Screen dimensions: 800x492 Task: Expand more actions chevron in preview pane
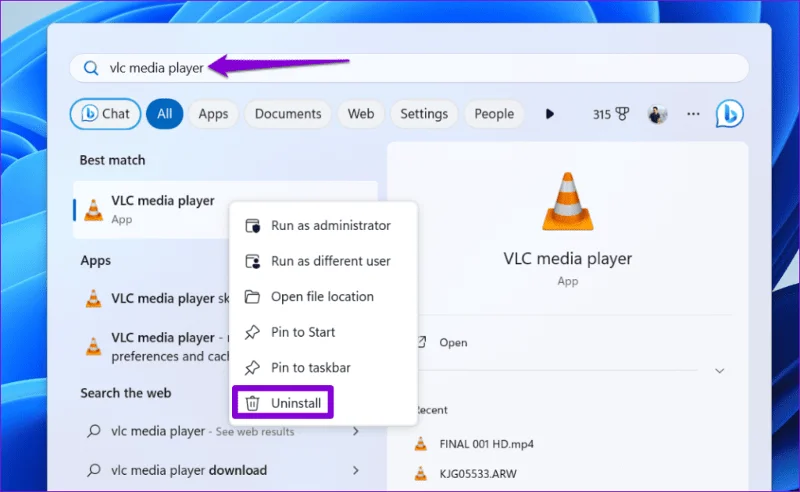point(719,371)
